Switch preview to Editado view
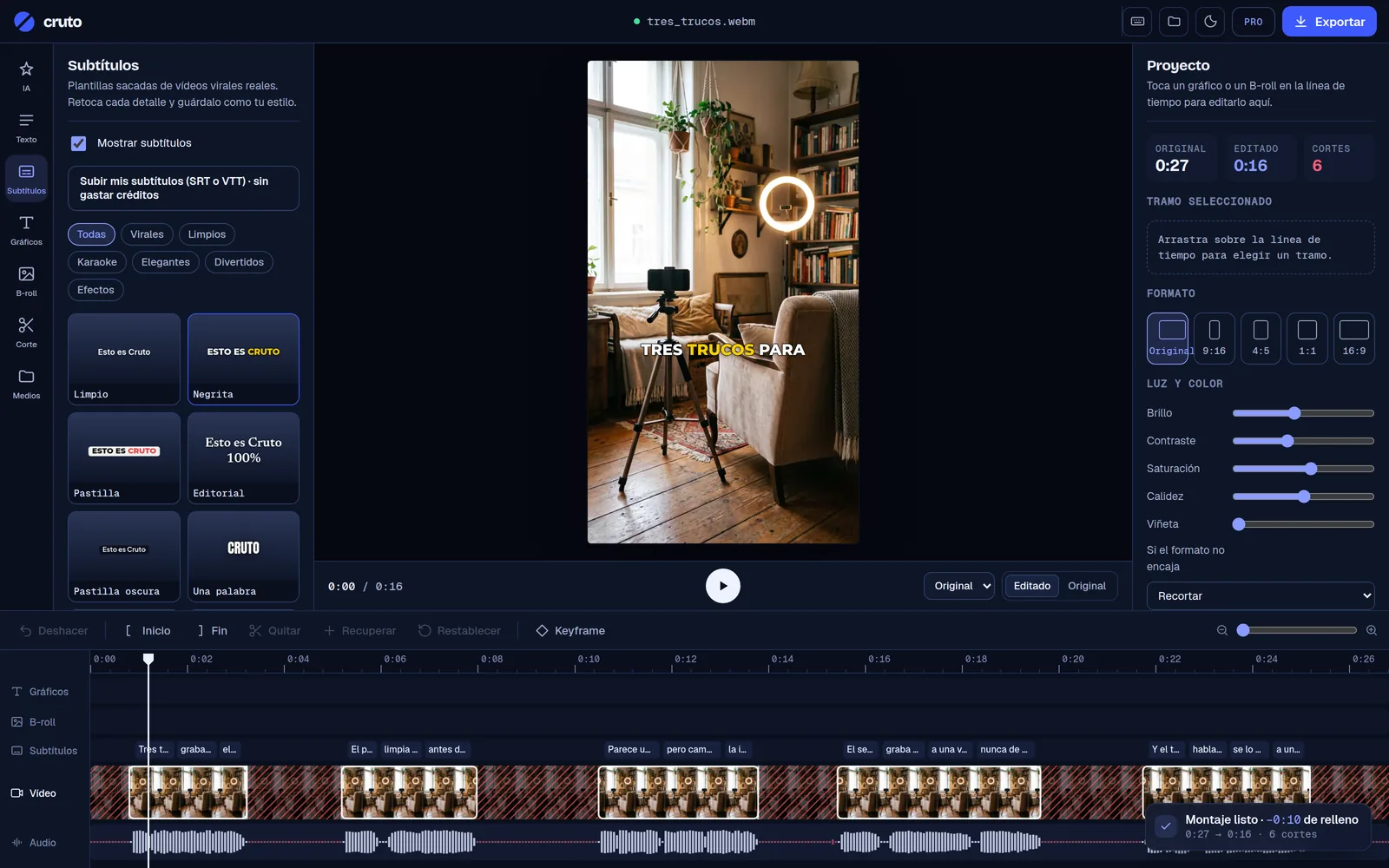This screenshot has width=1389, height=868. (x=1031, y=586)
